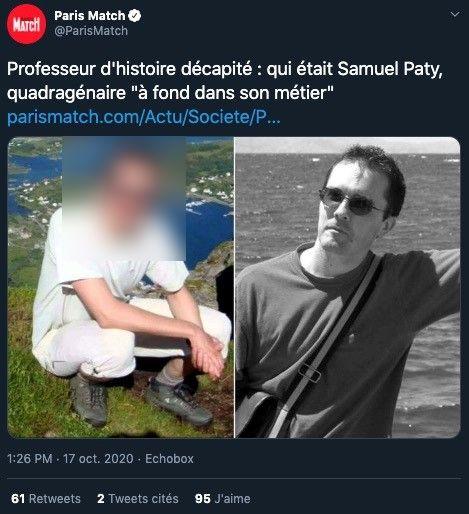The image size is (469, 514).
Task: Open the Echobox source label
Action: 169,459
